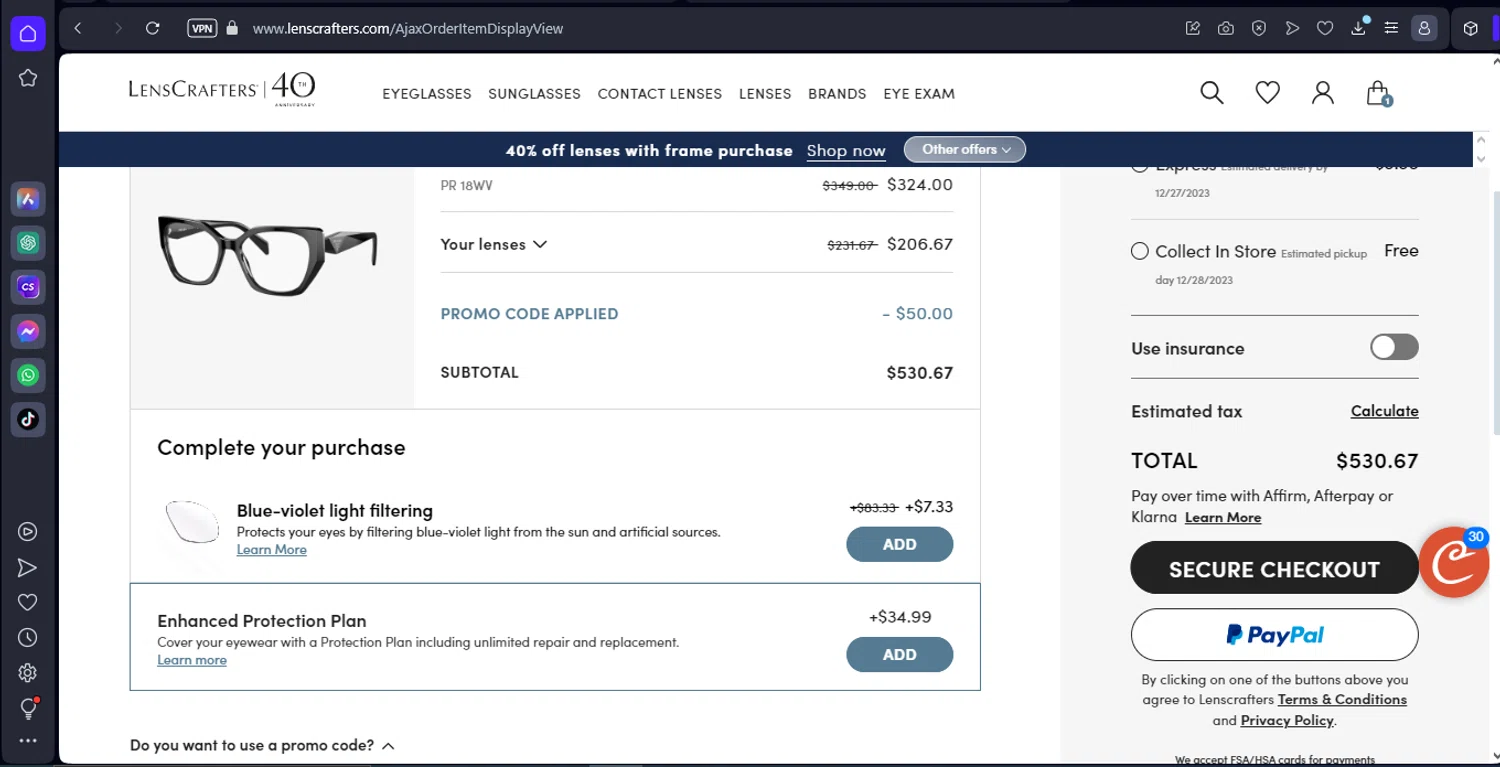Open the extensions cube icon
The image size is (1500, 767).
1470,28
